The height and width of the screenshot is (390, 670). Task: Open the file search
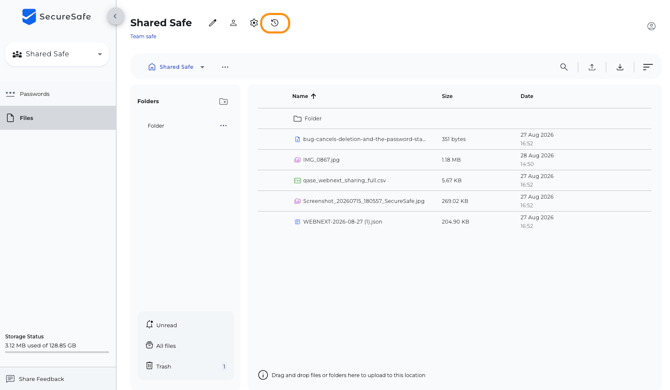tap(564, 67)
